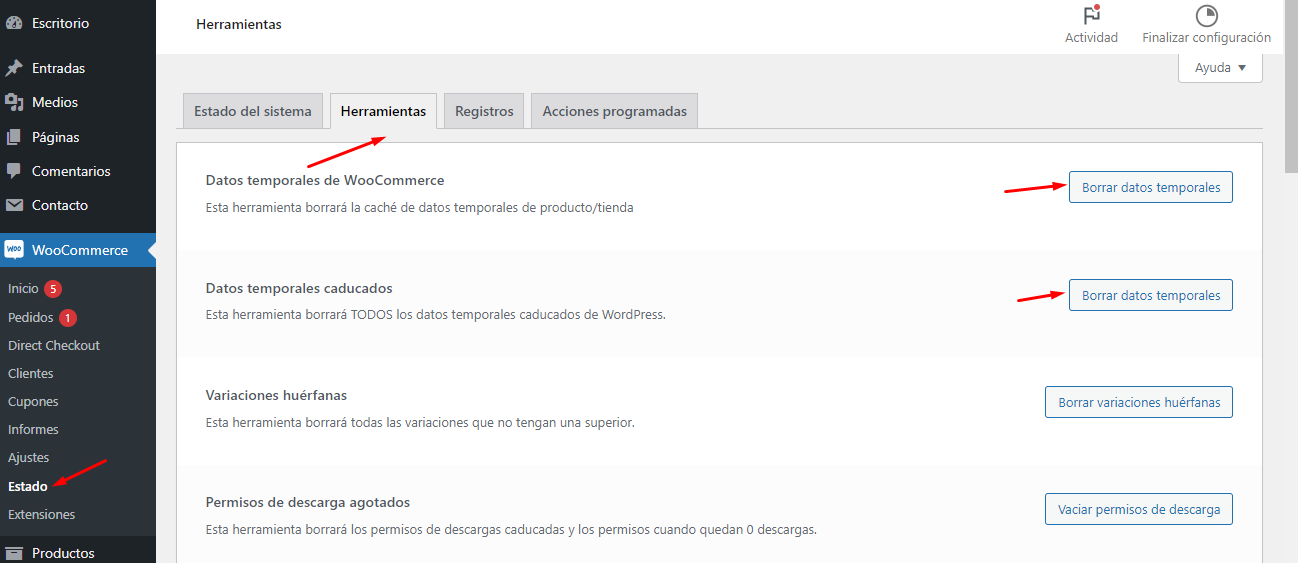Image resolution: width=1298 pixels, height=563 pixels.
Task: Click the Contacto envelope icon
Action: pyautogui.click(x=14, y=205)
